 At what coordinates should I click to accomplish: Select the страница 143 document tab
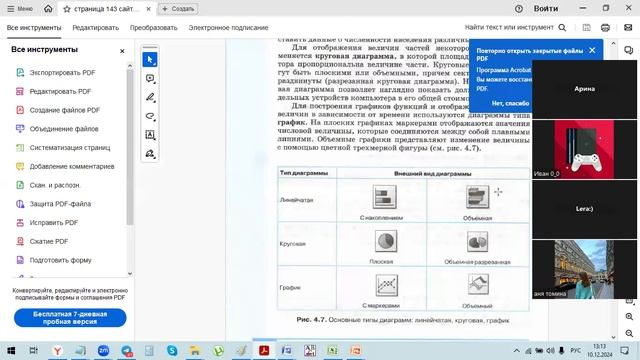[x=107, y=9]
